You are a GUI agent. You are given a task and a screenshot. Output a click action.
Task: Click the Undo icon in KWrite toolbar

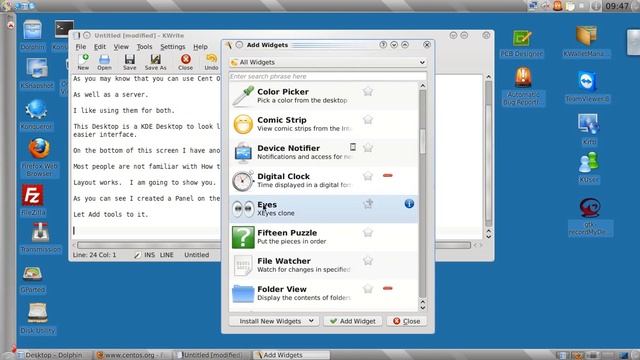[211, 62]
